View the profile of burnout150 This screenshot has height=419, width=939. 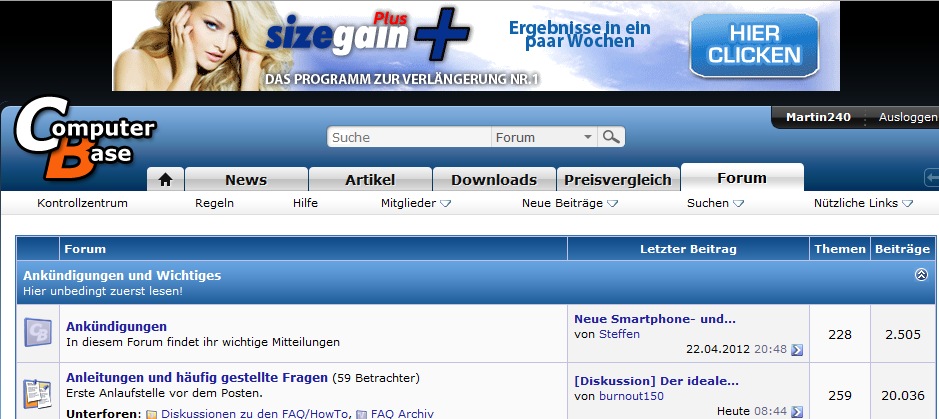click(x=631, y=396)
